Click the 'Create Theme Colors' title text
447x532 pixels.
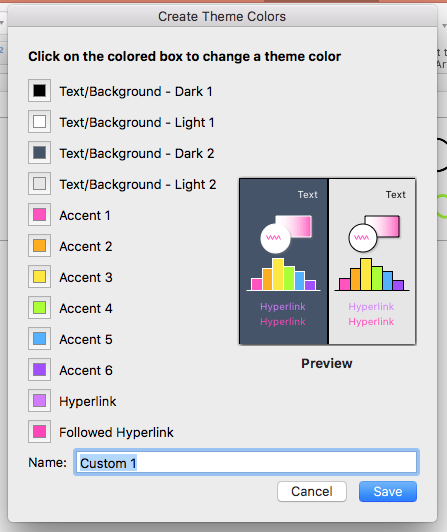click(x=222, y=16)
